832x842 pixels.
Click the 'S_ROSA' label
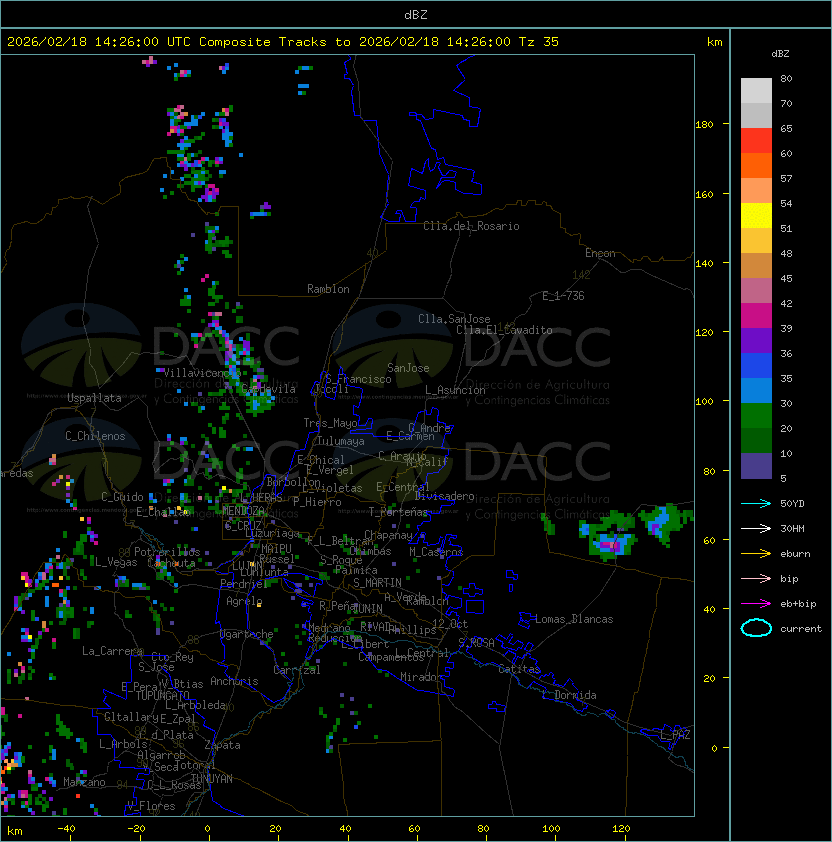tap(476, 642)
